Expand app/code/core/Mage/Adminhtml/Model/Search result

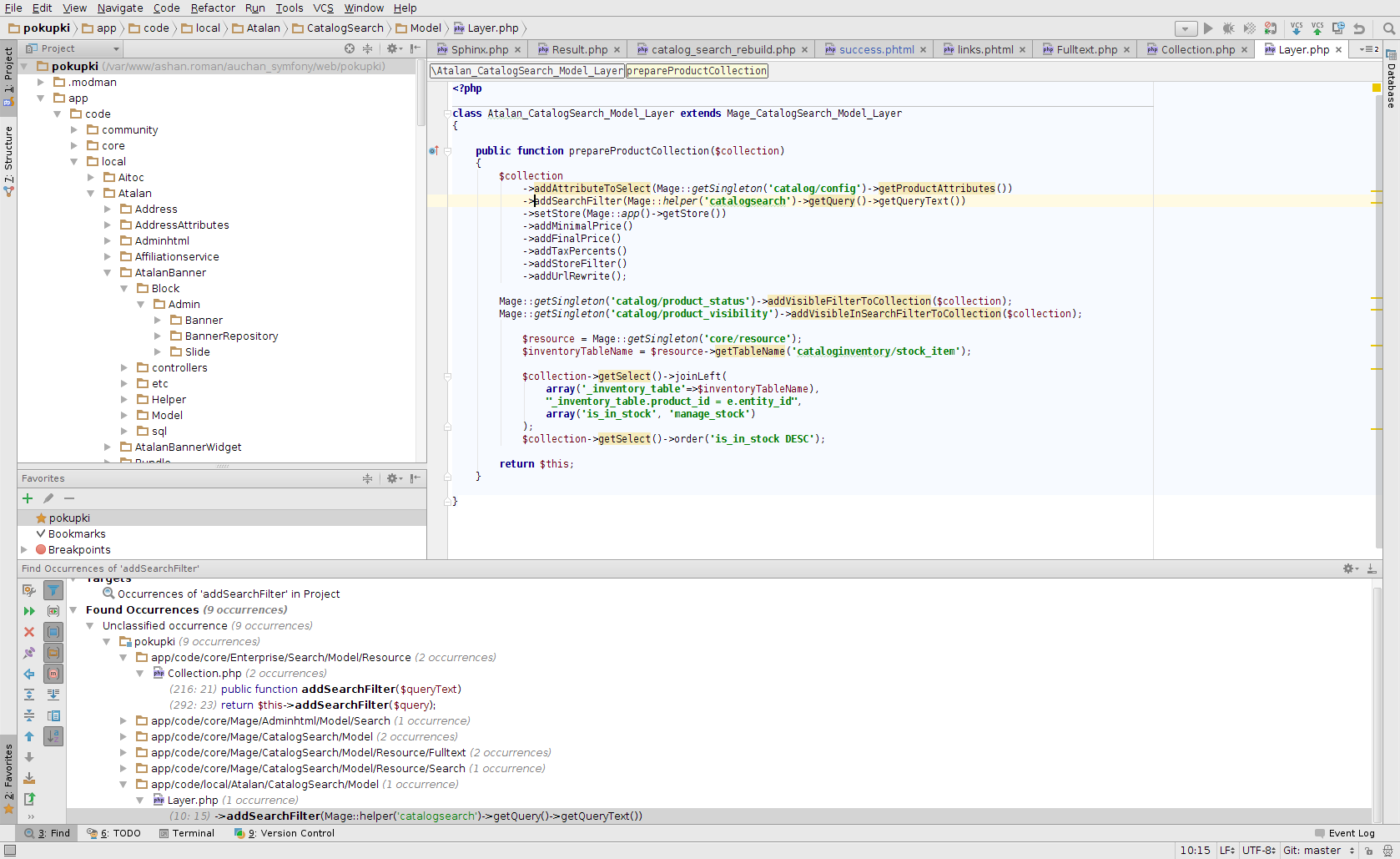coord(123,721)
